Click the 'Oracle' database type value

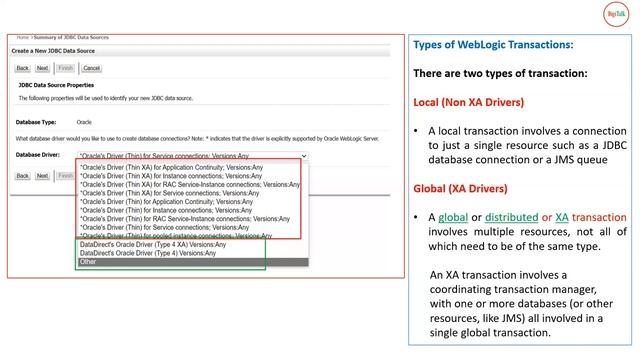84,122
